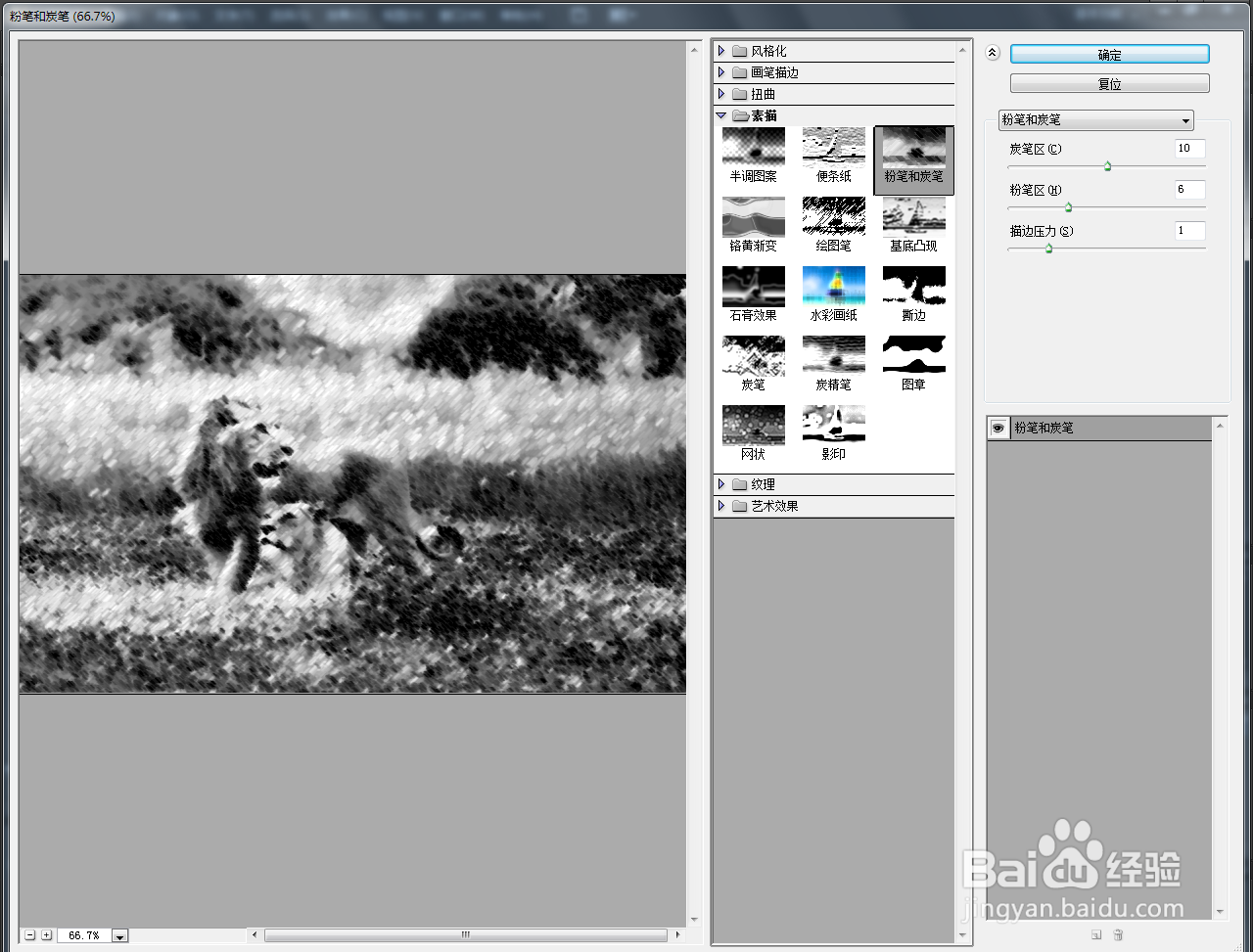This screenshot has height=952, width=1253.
Task: Expand the 艺术效果 filter folder
Action: pos(721,506)
